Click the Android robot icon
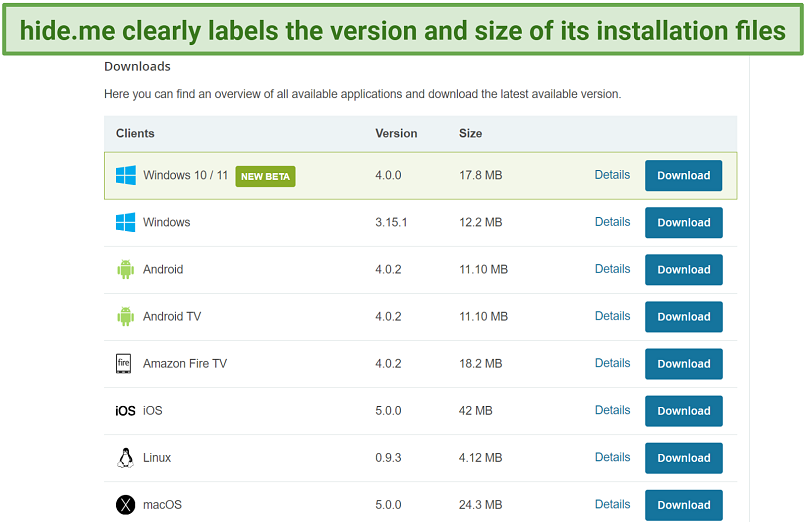The image size is (806, 522). click(125, 270)
